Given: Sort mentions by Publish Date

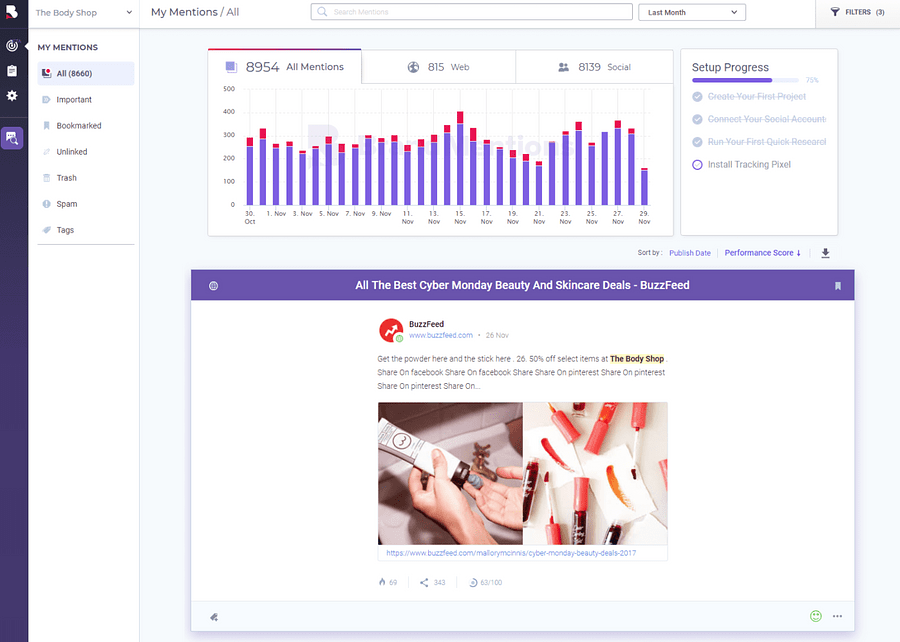Looking at the screenshot, I should click(x=689, y=253).
